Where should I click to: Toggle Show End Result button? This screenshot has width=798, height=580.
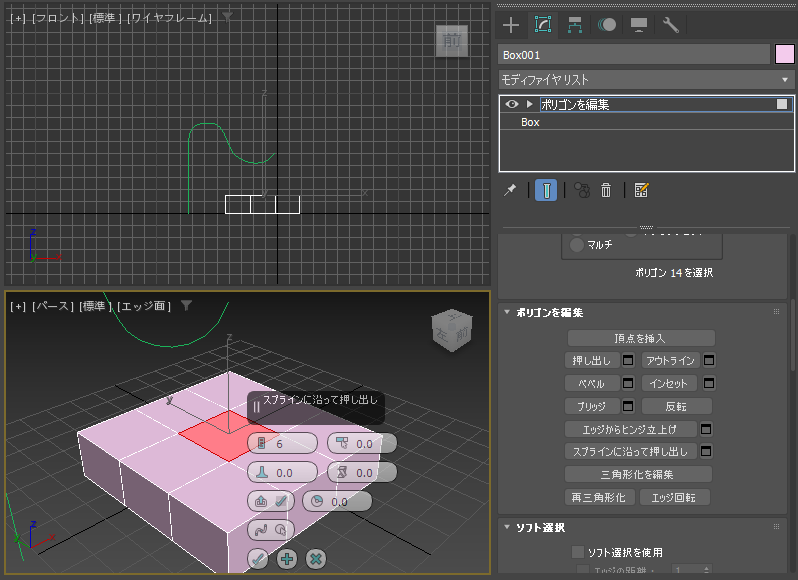coord(546,190)
